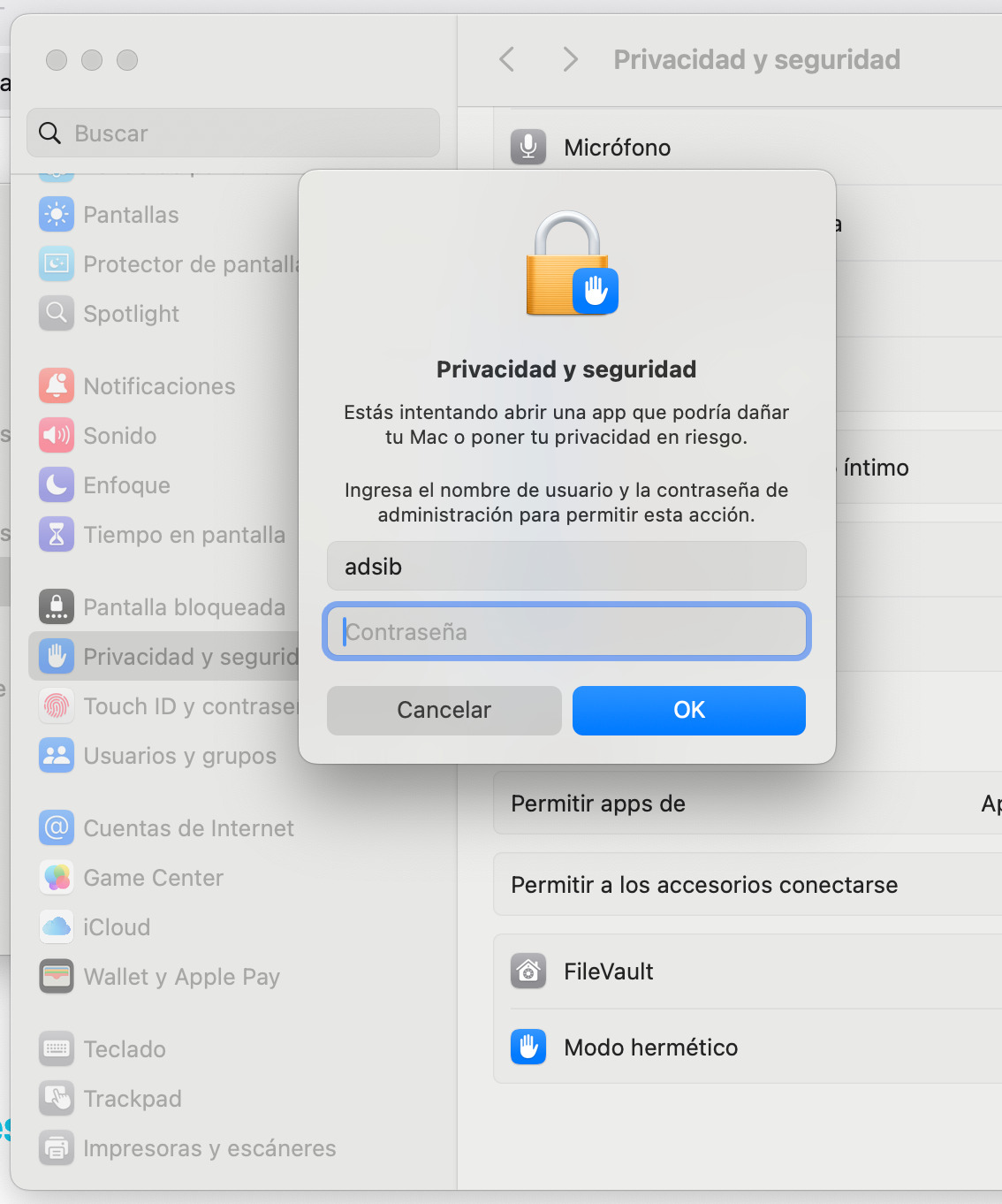Click the Enfoque moon icon
The height and width of the screenshot is (1204, 1002).
[x=57, y=485]
